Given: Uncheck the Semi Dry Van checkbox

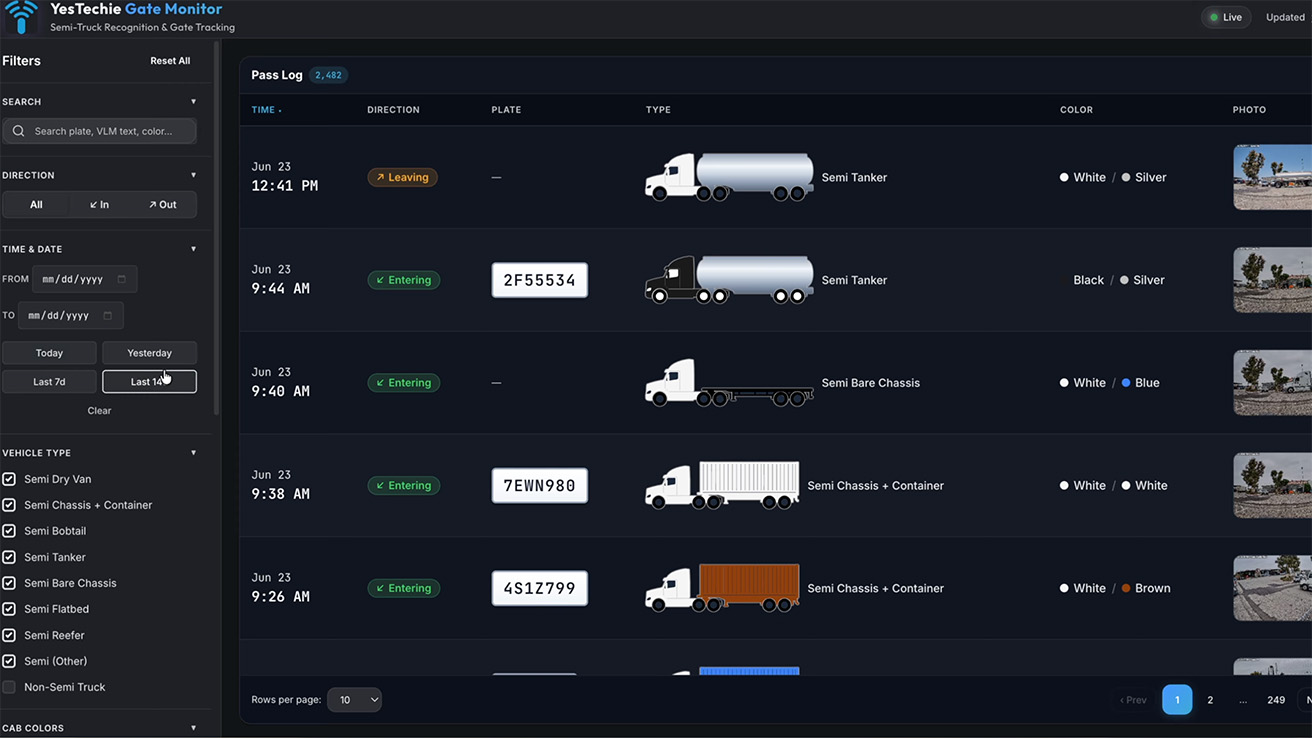Looking at the screenshot, I should pos(9,479).
